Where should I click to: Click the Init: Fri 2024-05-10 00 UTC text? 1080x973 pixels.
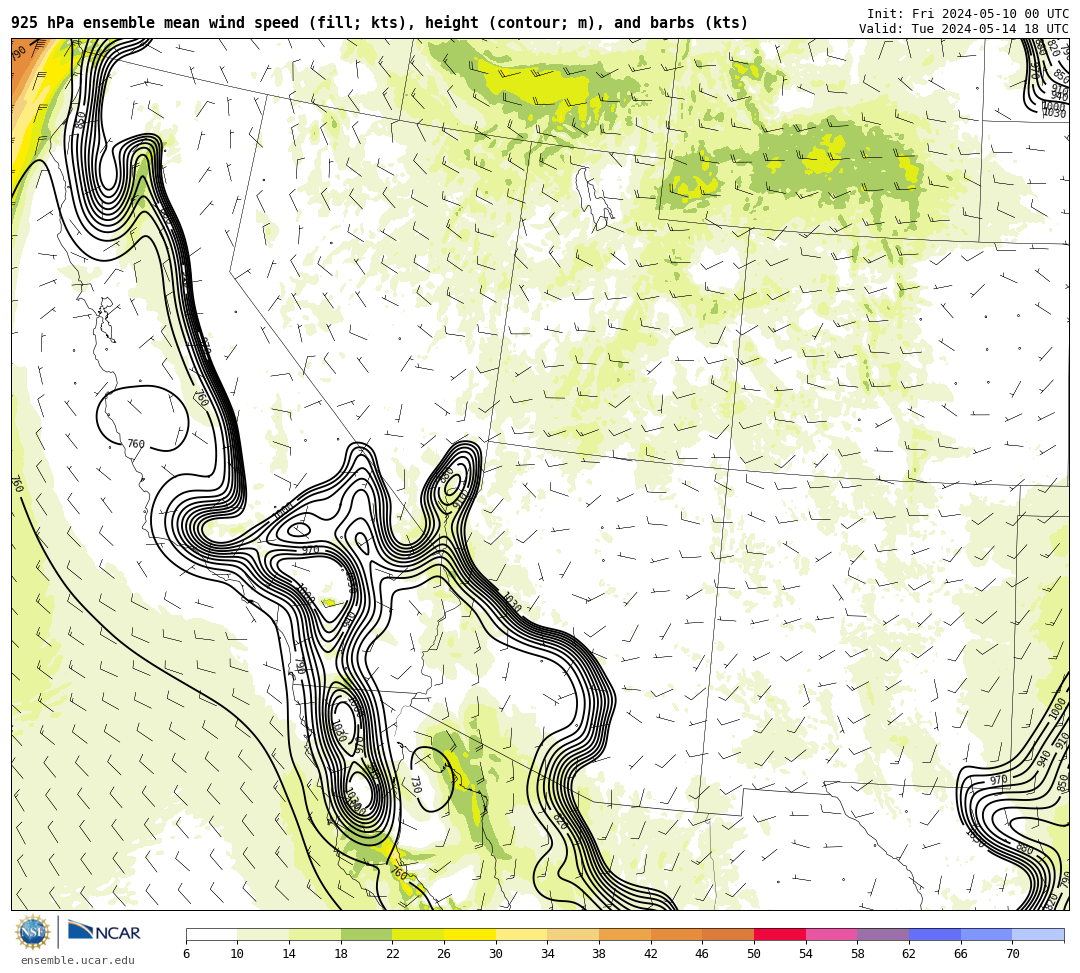coord(968,14)
